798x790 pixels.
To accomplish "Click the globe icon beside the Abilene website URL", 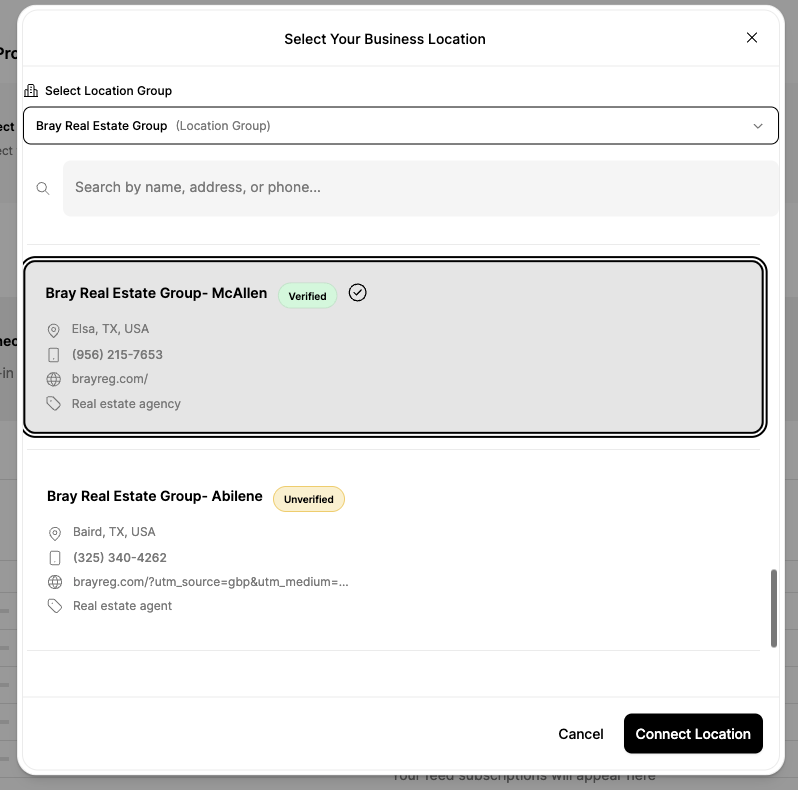I will point(55,582).
